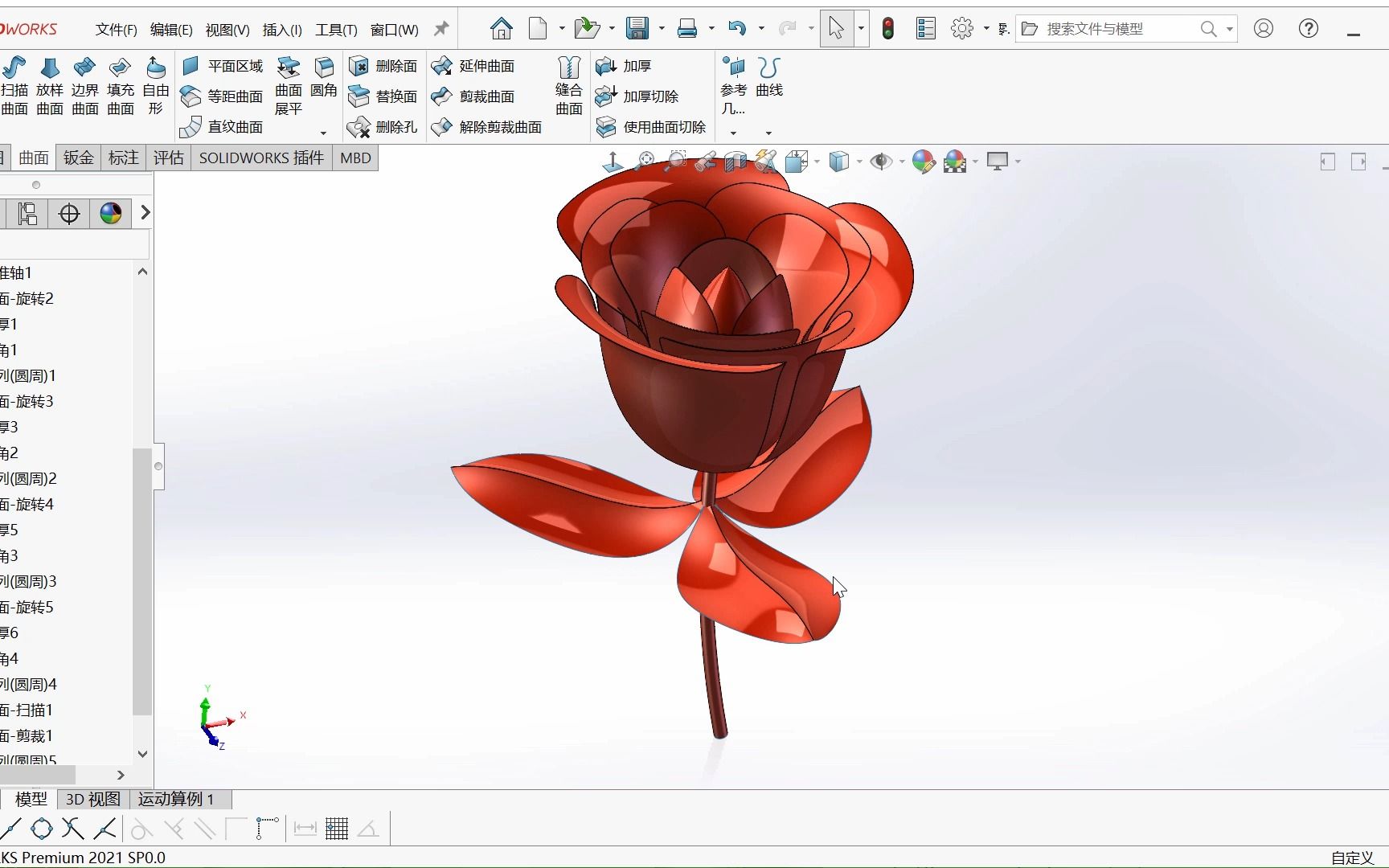
Task: Click the 使用曲面切除 cut with surface tool
Action: pos(651,127)
